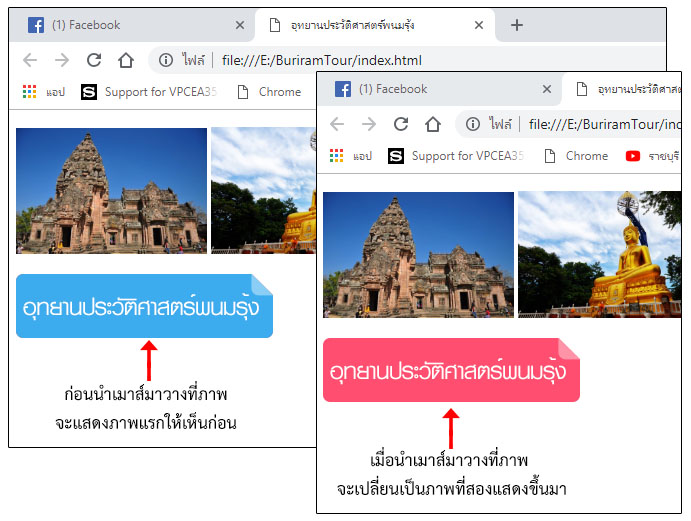This screenshot has width=691, height=521.
Task: Open the Chrome bookmark in the back window
Action: (x=269, y=92)
